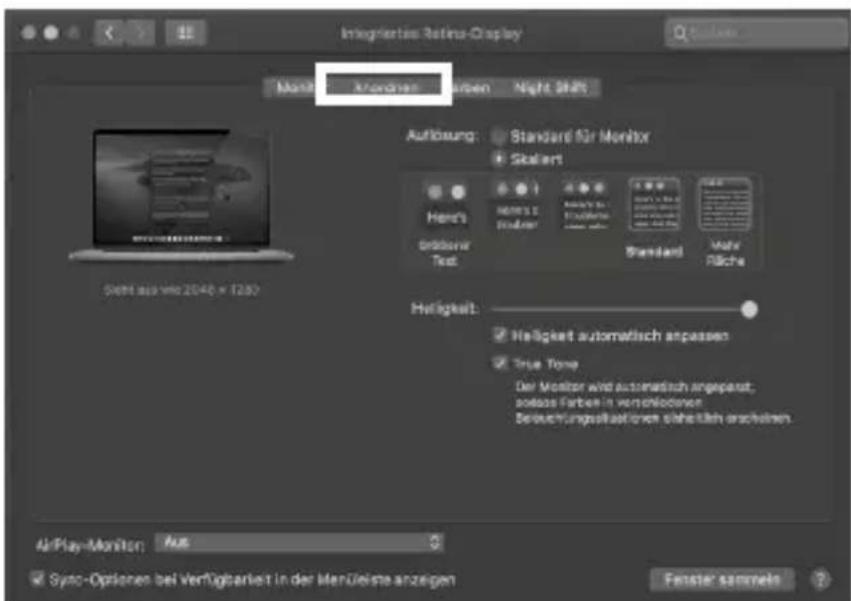Image resolution: width=851 pixels, height=601 pixels.
Task: Choose Standard für Monitor resolution
Action: coord(498,136)
